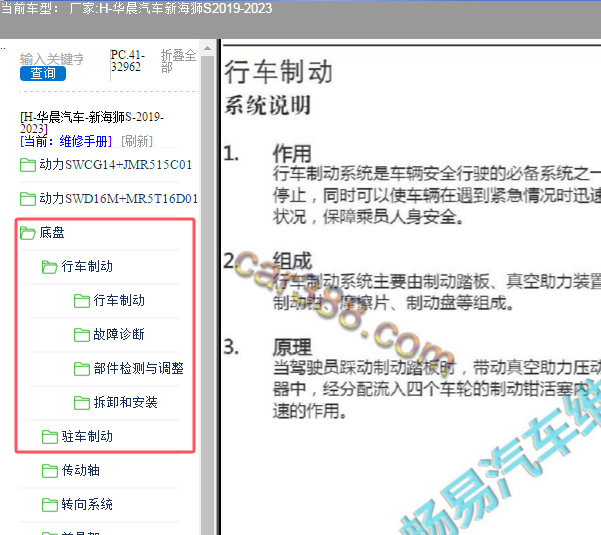Expand the 传动轴 folder icon
Viewport: 601px width, 535px height.
tap(49, 471)
